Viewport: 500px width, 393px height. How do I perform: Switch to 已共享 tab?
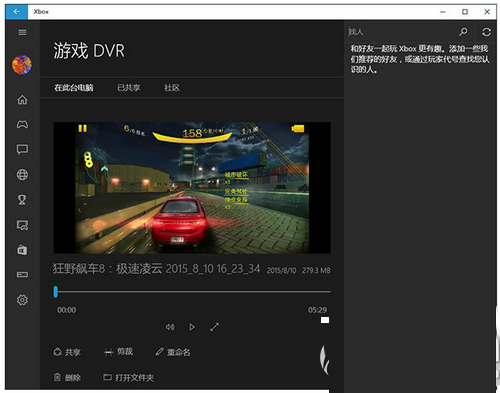129,88
